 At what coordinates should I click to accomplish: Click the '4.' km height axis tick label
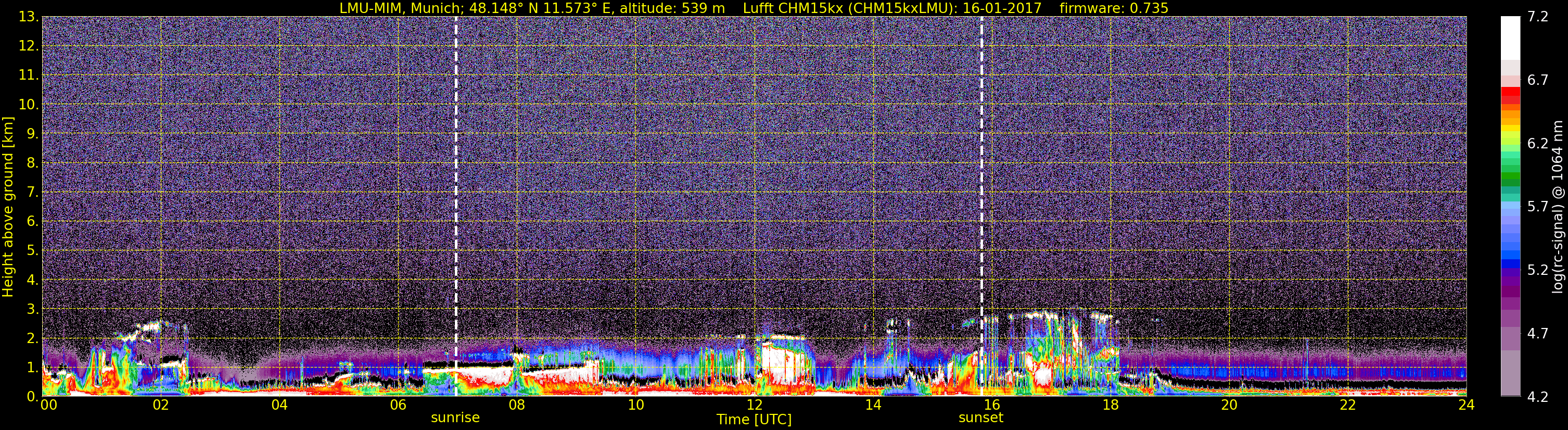(x=33, y=280)
